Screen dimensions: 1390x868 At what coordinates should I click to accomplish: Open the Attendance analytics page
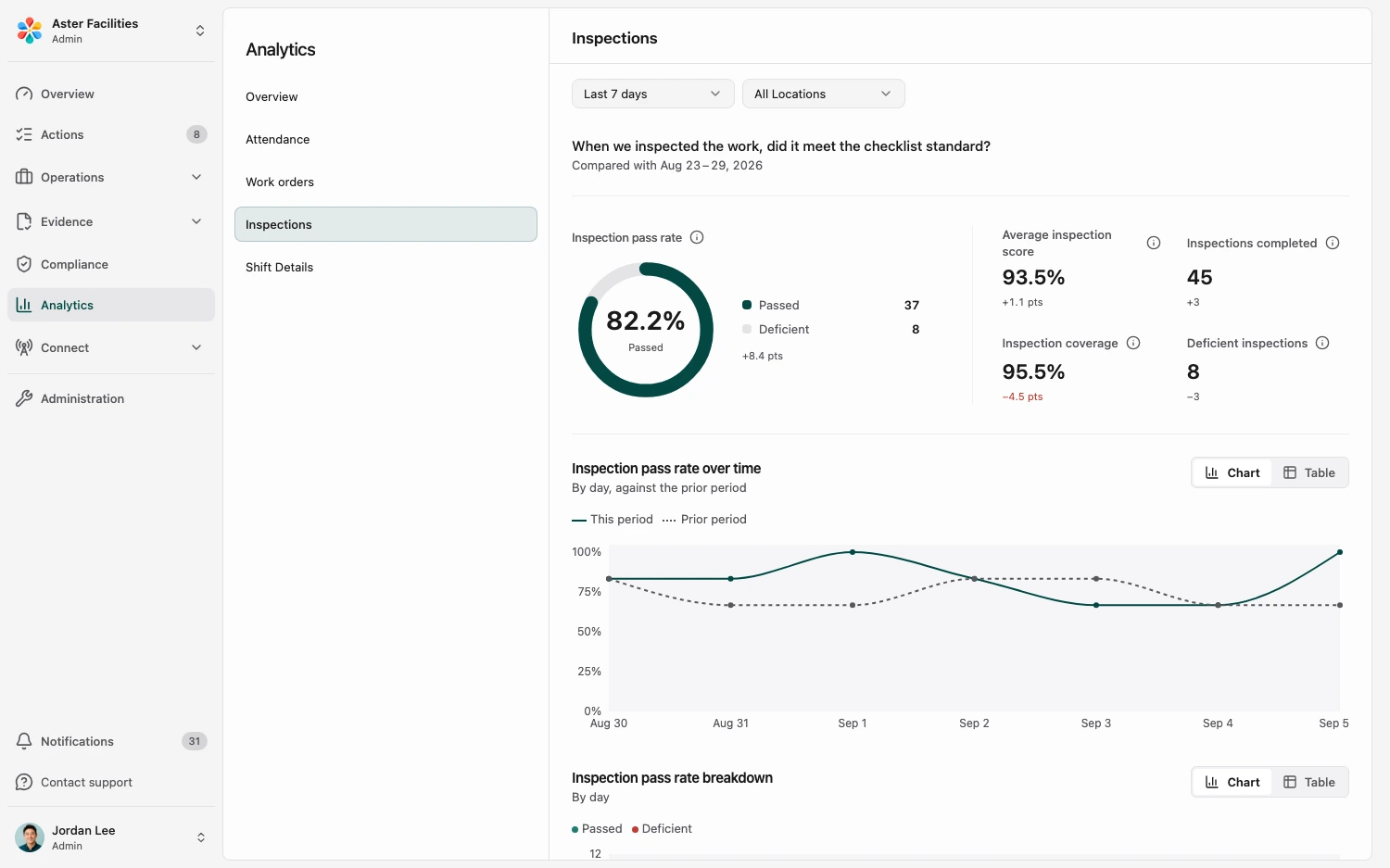coord(385,139)
